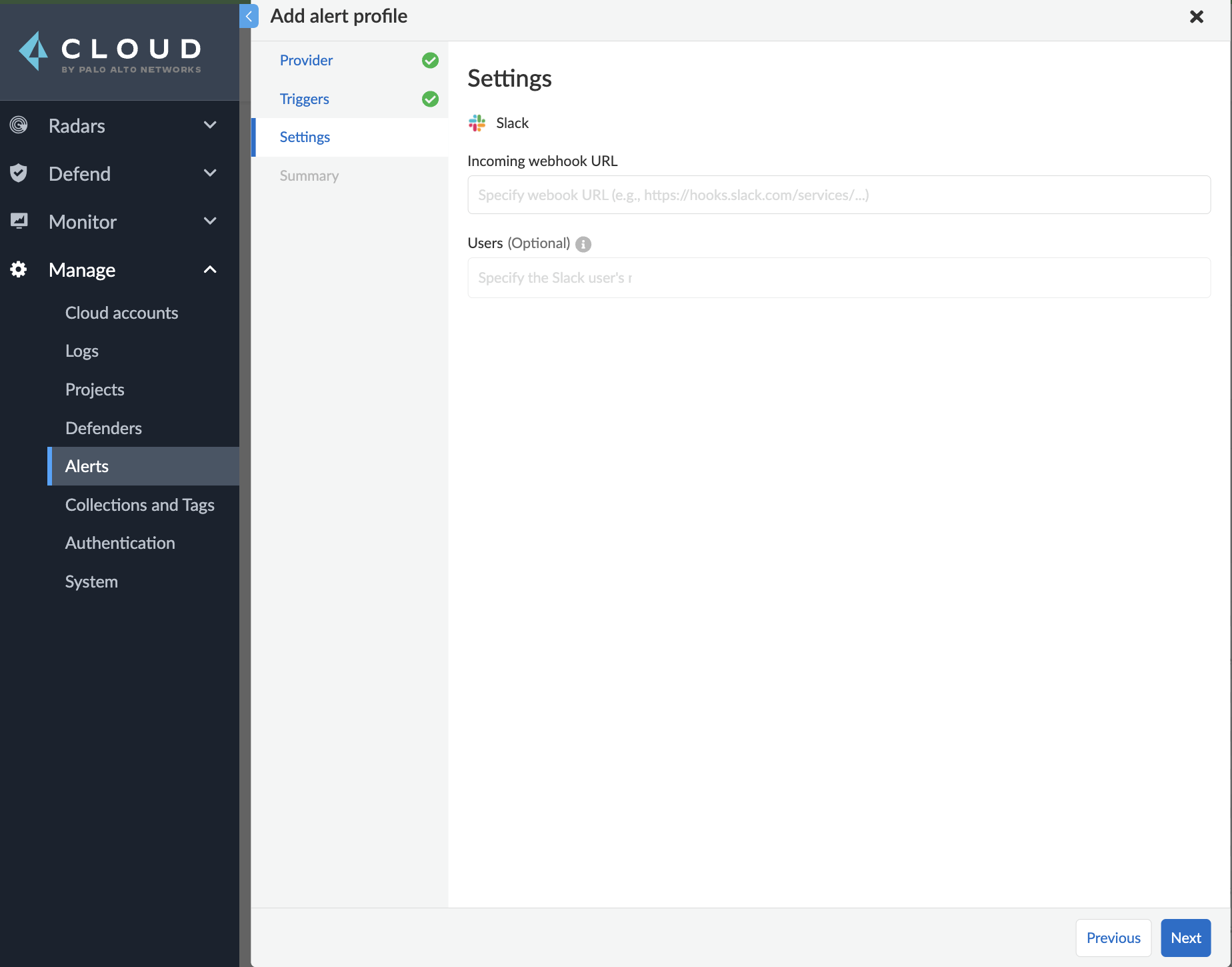The image size is (1232, 967).
Task: Open Defenders under Manage
Action: 104,428
